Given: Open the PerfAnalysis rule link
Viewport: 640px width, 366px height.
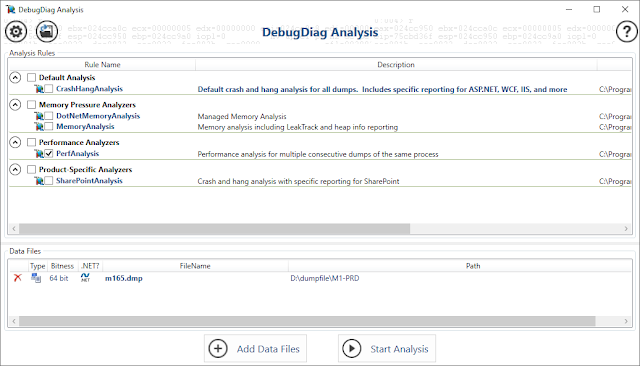Looking at the screenshot, I should click(x=78, y=153).
